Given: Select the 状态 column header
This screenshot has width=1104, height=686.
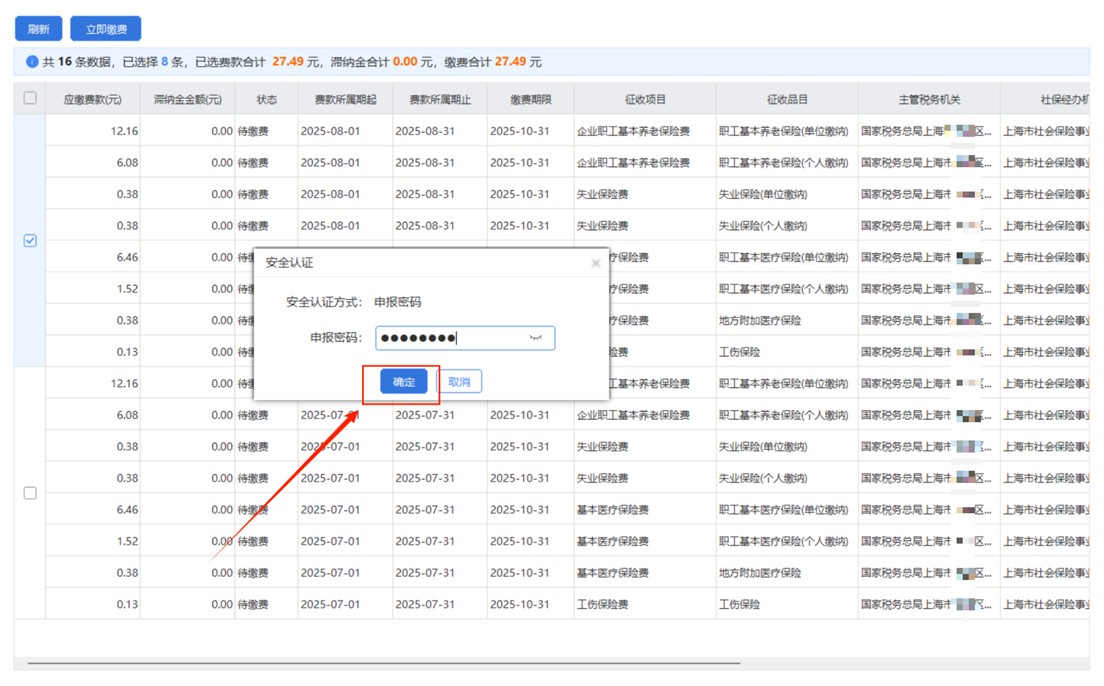Looking at the screenshot, I should pos(266,100).
